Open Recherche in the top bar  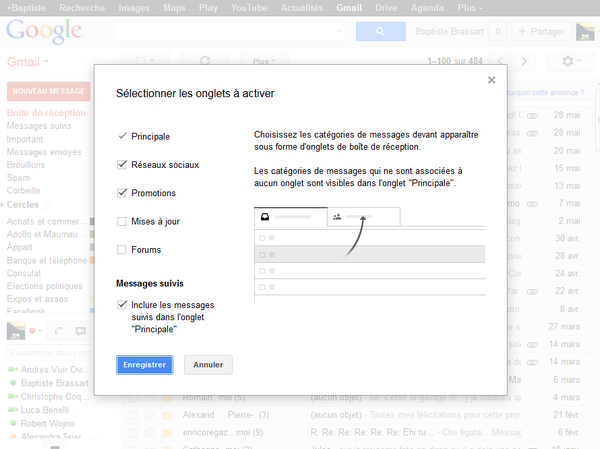(82, 8)
